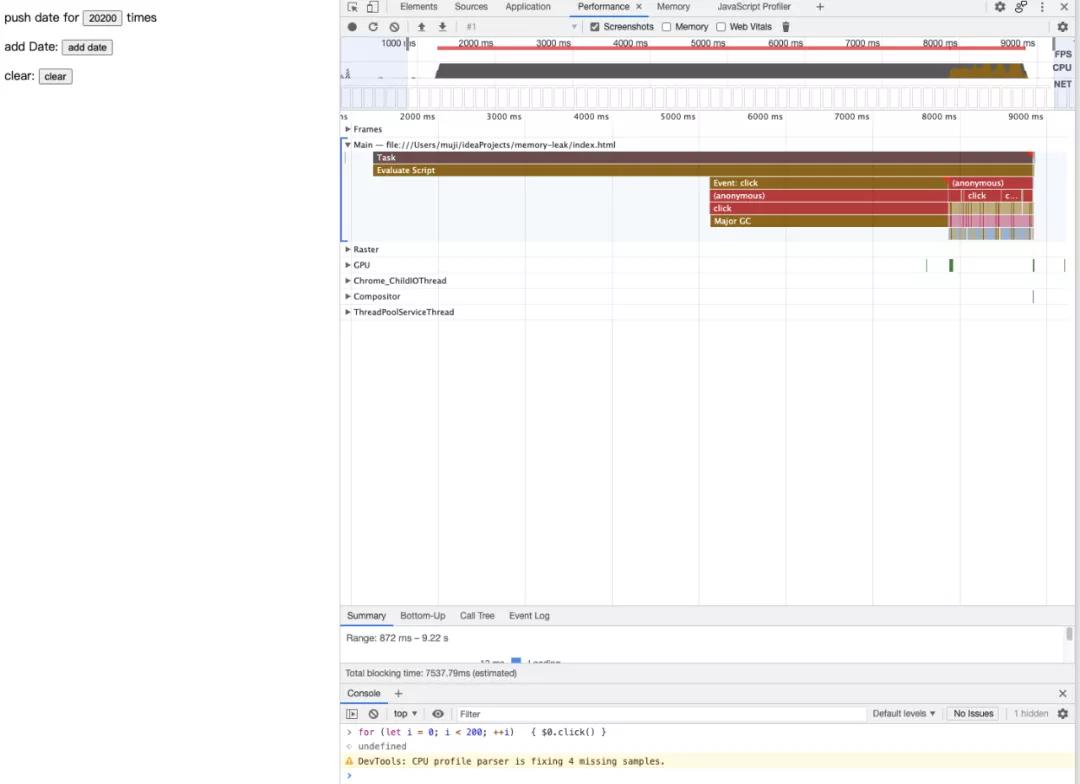
Task: Add a new DevTools tab with plus icon
Action: tap(820, 7)
